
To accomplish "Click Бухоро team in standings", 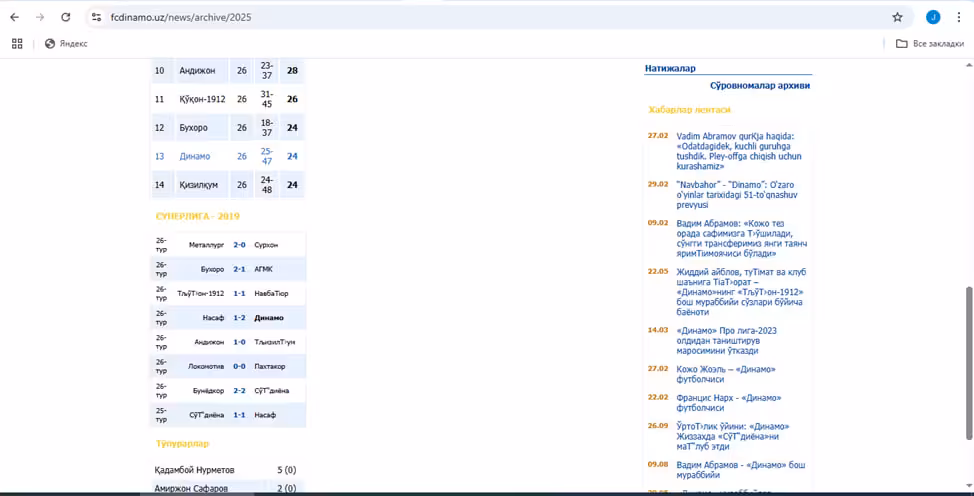I will pyautogui.click(x=193, y=127).
